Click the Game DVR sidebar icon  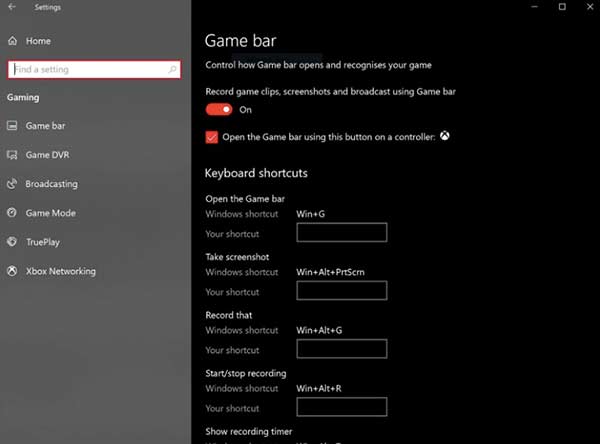12,155
